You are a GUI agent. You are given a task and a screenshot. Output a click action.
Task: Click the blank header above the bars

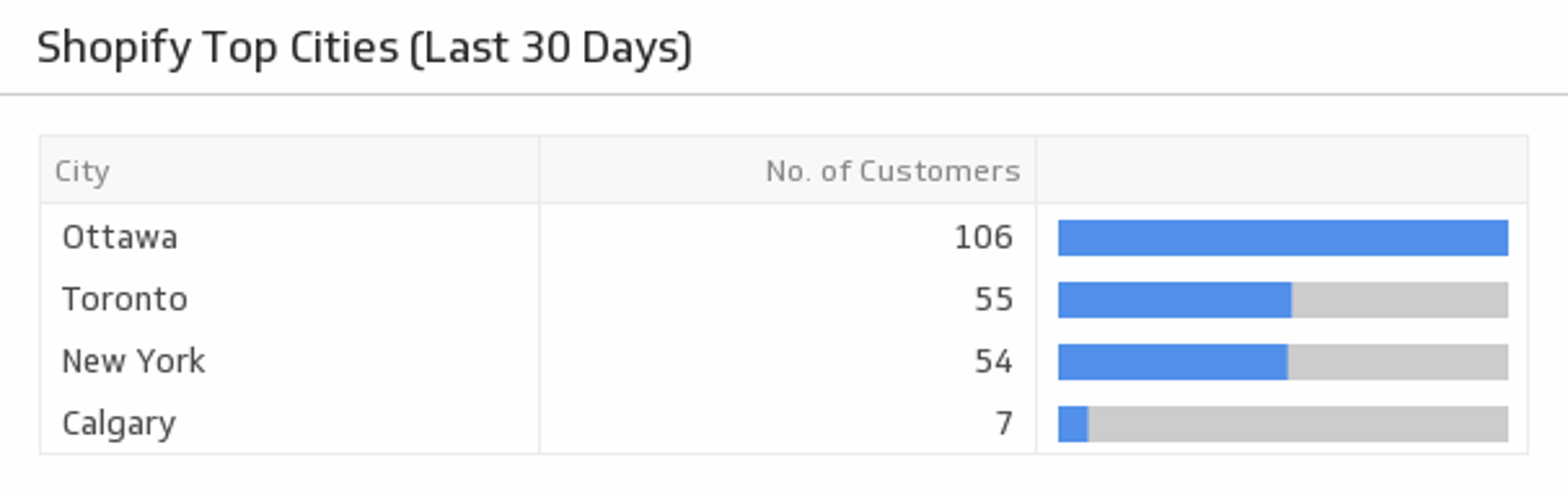click(x=1281, y=171)
